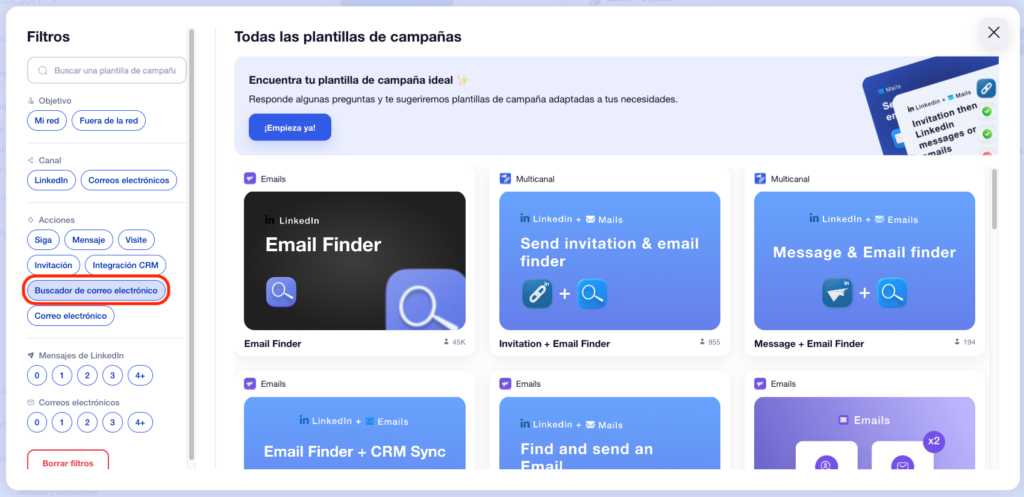Click the large magnifier graphic on Email Finder

pos(427,301)
